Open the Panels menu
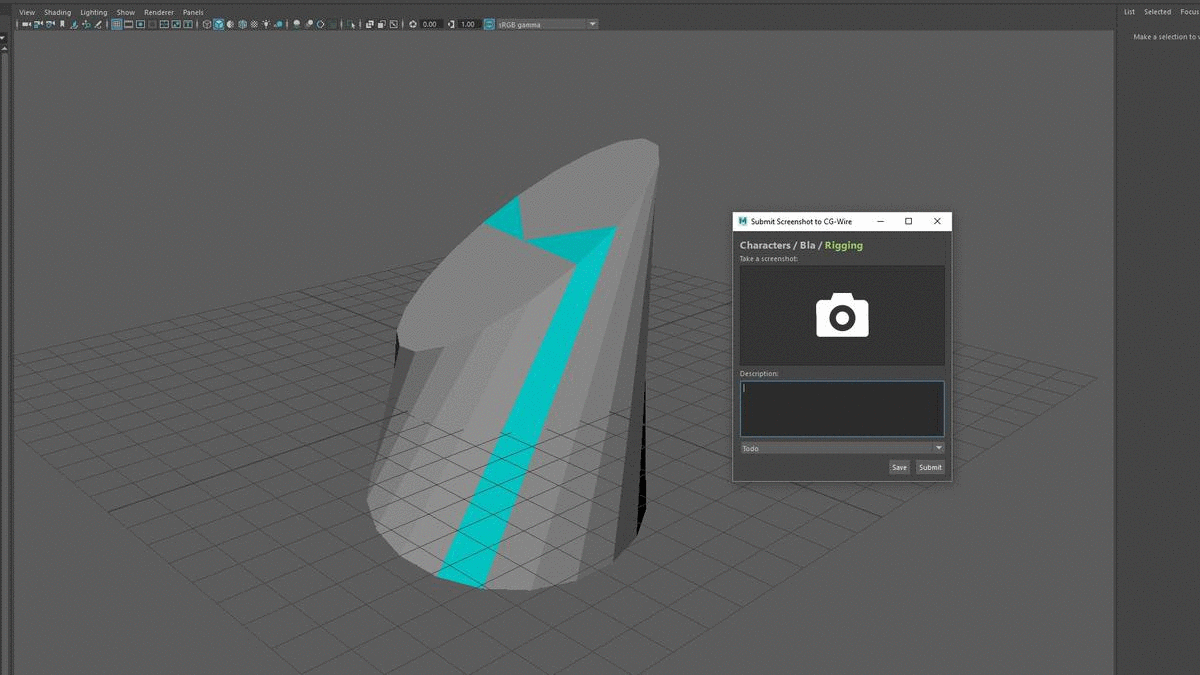 (192, 12)
